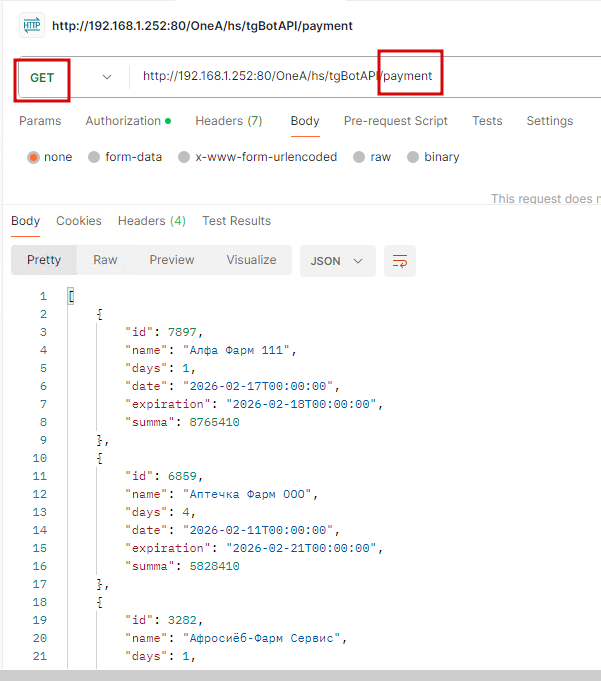Screen dimensions: 601x681
Task: Select the form-data body type
Action: click(x=125, y=157)
